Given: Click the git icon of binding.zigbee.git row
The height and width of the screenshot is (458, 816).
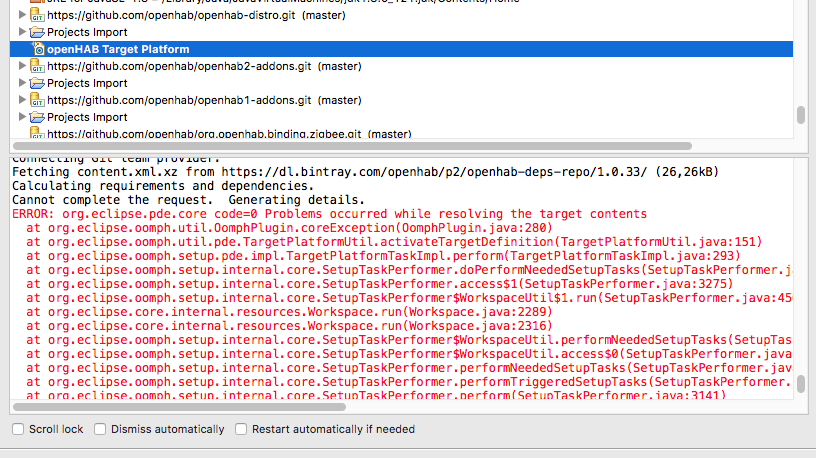Looking at the screenshot, I should [36, 133].
